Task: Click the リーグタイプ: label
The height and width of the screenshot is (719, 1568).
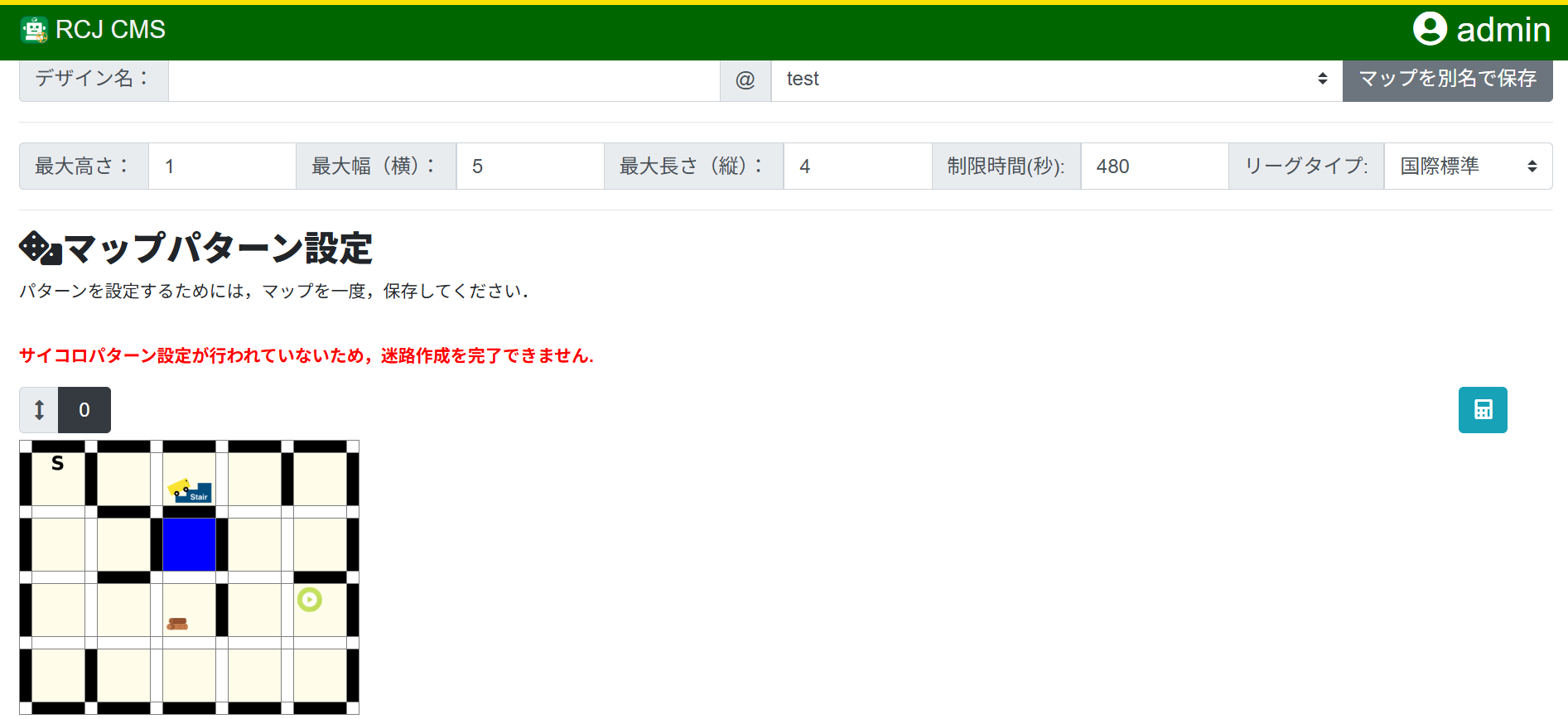Action: (1306, 166)
